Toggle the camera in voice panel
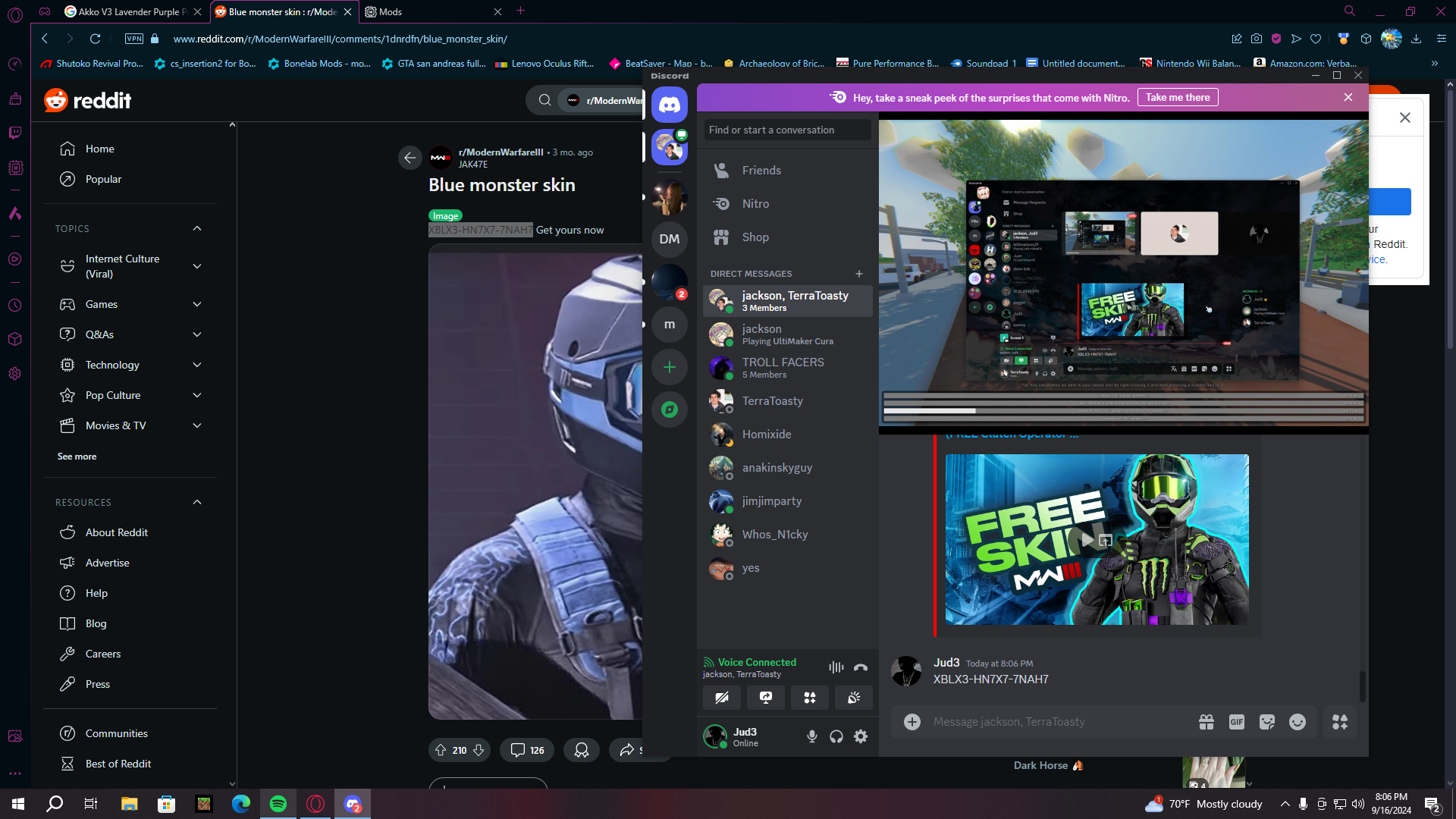 pyautogui.click(x=722, y=698)
